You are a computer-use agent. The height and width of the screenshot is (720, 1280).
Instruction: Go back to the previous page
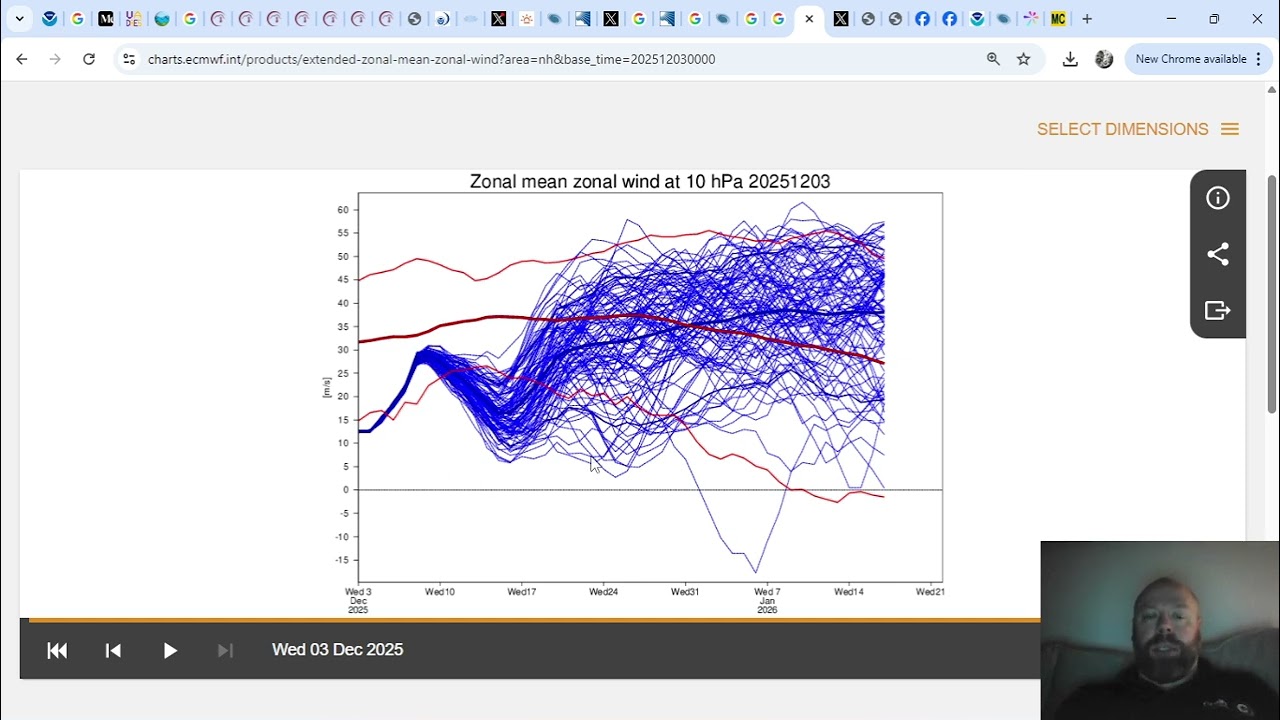click(x=22, y=59)
